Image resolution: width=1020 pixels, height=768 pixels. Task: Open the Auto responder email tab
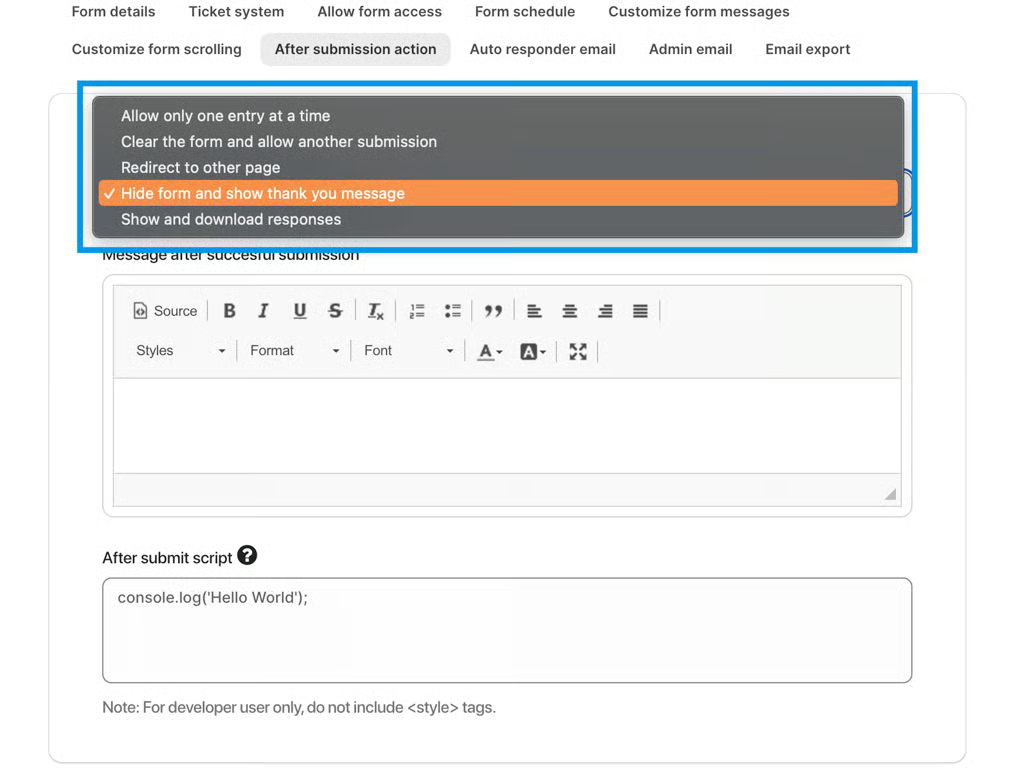pyautogui.click(x=543, y=49)
